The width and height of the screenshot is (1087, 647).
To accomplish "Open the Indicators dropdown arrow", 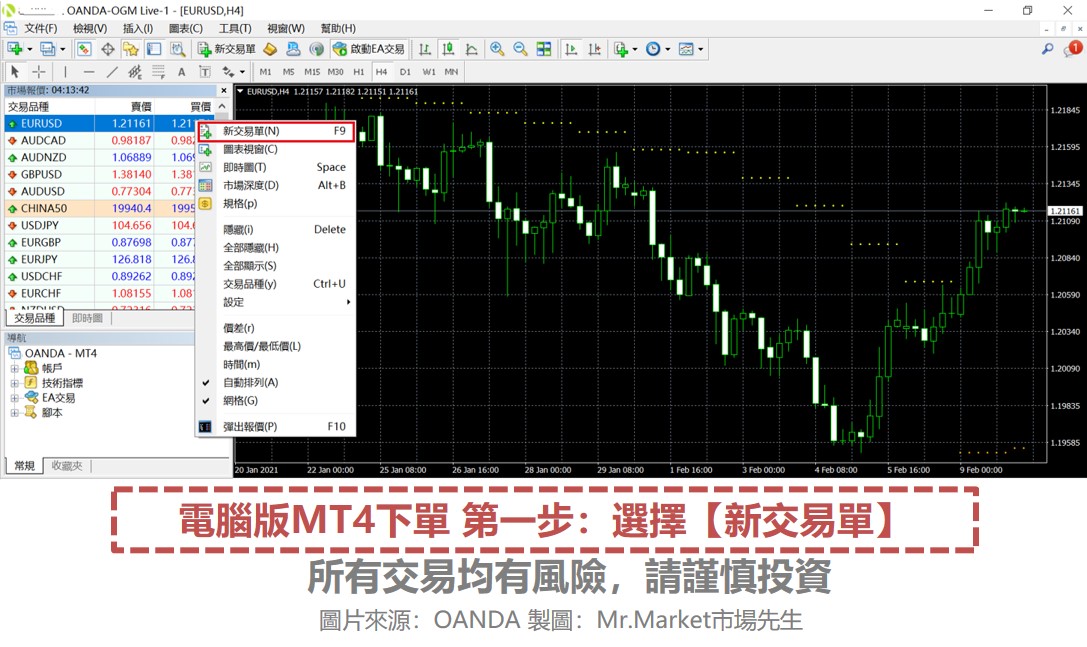I will [635, 49].
